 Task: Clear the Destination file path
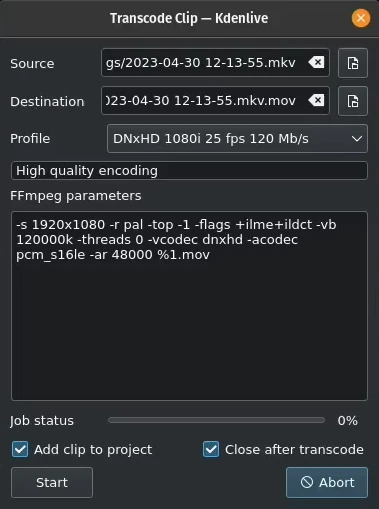316,100
